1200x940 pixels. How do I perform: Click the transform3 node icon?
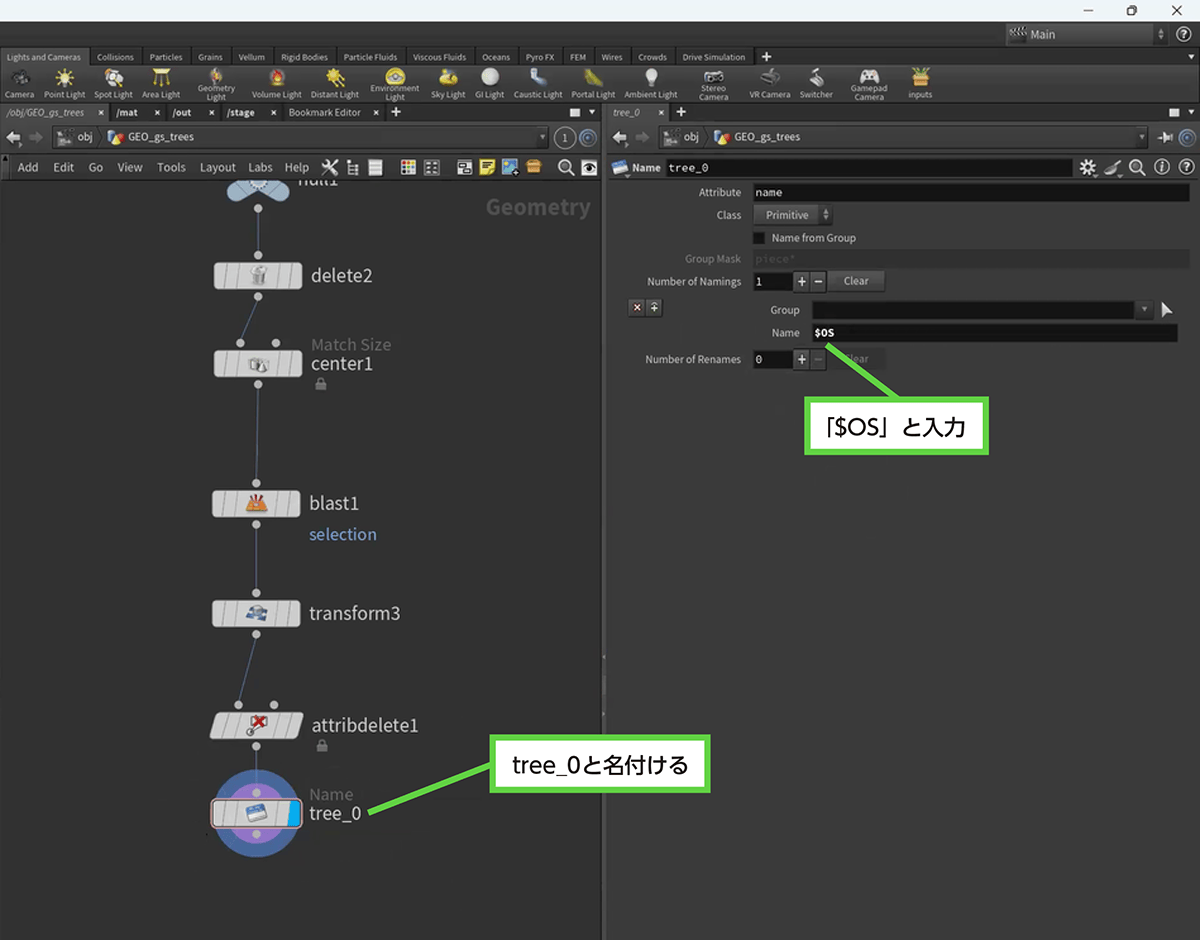coord(257,613)
